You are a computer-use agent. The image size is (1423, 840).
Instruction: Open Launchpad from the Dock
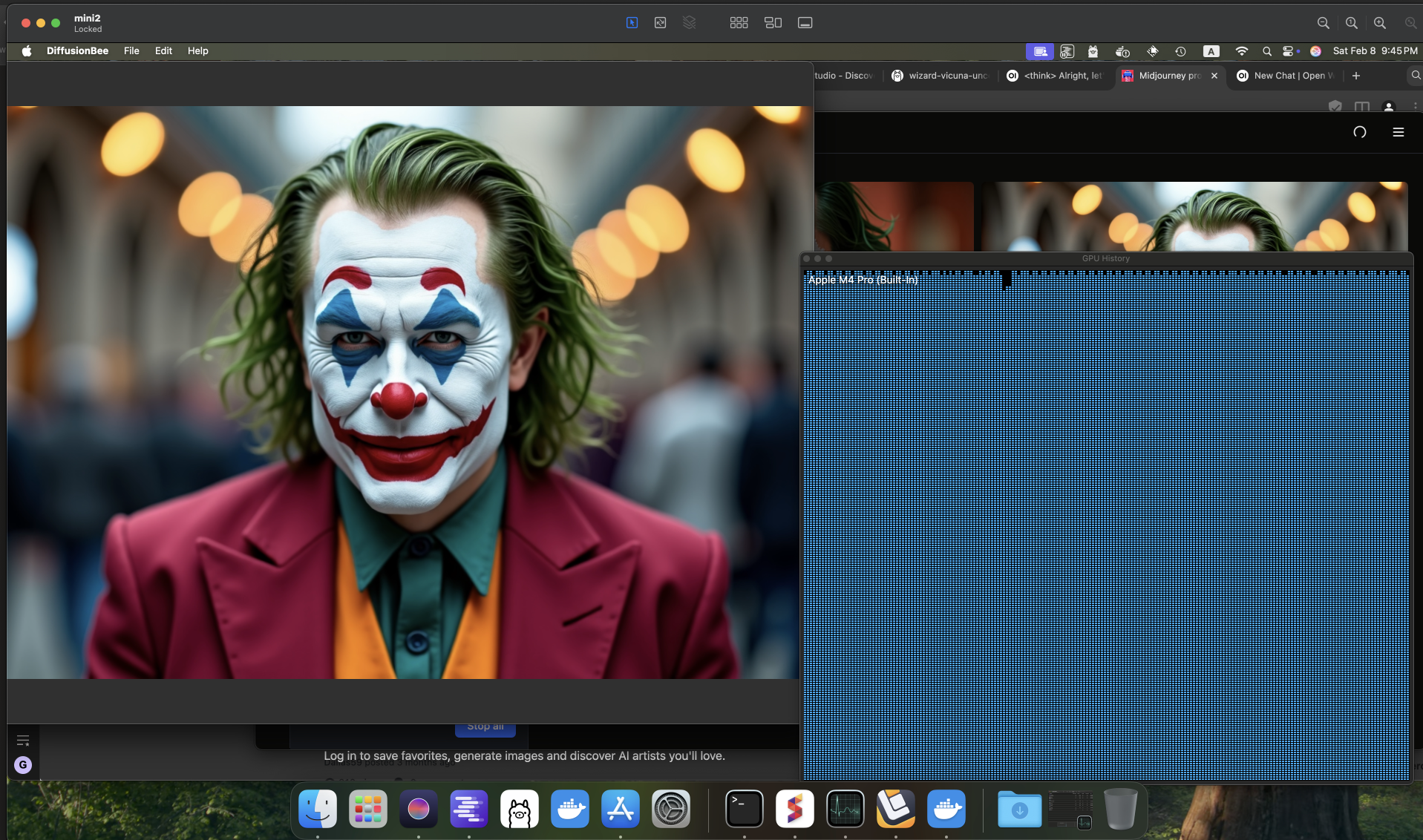coord(368,809)
